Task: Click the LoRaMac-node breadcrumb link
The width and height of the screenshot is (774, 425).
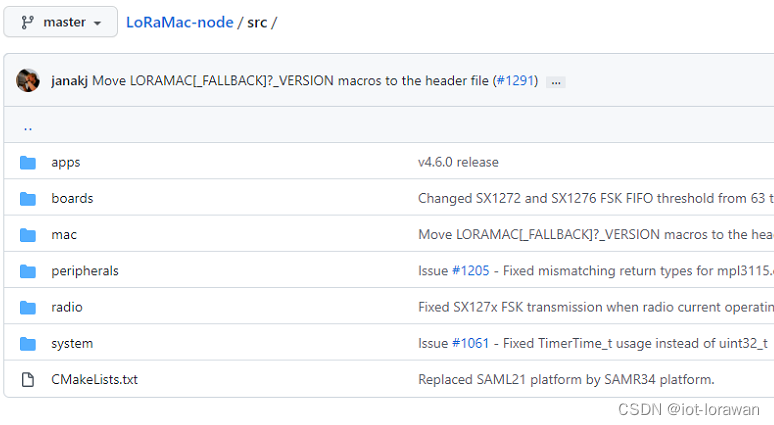Action: click(x=179, y=22)
